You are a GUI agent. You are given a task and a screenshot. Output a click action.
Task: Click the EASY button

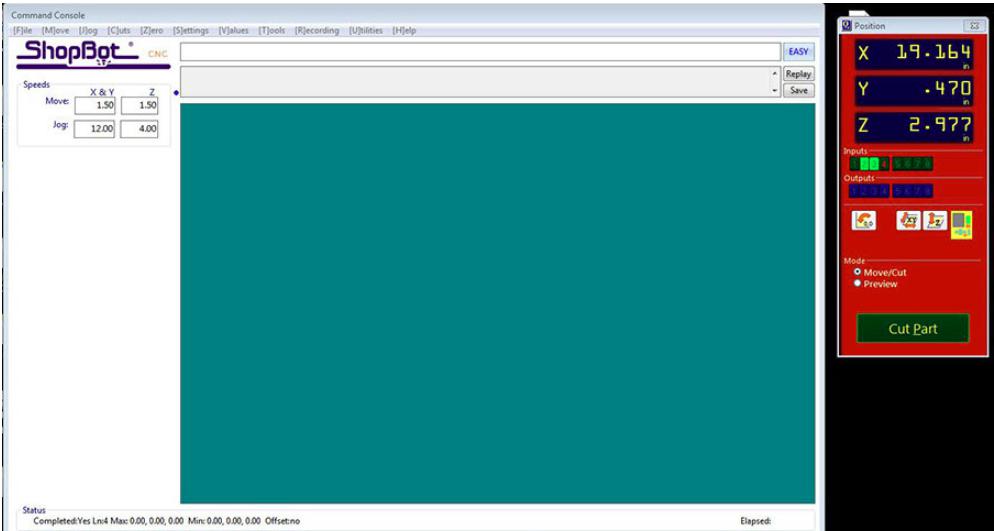pyautogui.click(x=799, y=52)
